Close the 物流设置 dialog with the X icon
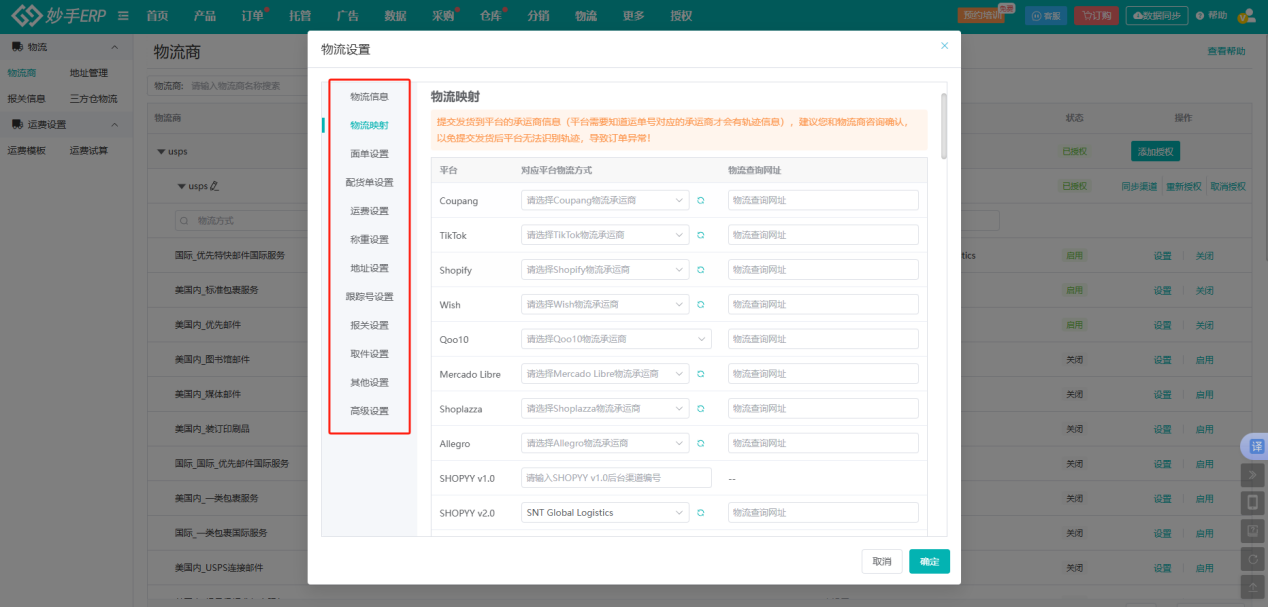The height and width of the screenshot is (607, 1268). (x=945, y=46)
